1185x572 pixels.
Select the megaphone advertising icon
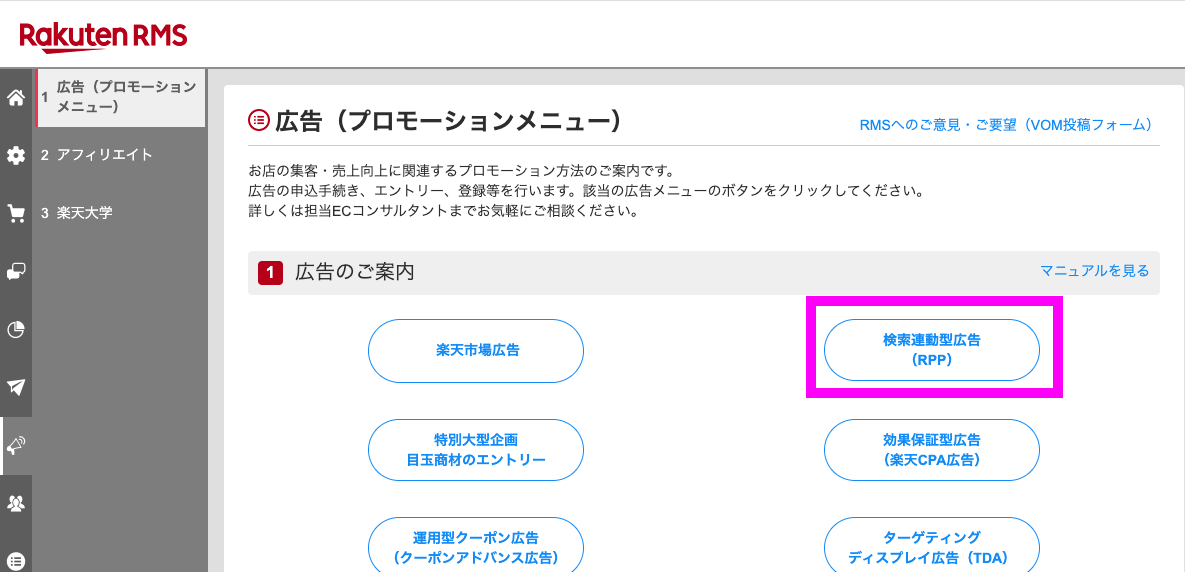pos(16,446)
